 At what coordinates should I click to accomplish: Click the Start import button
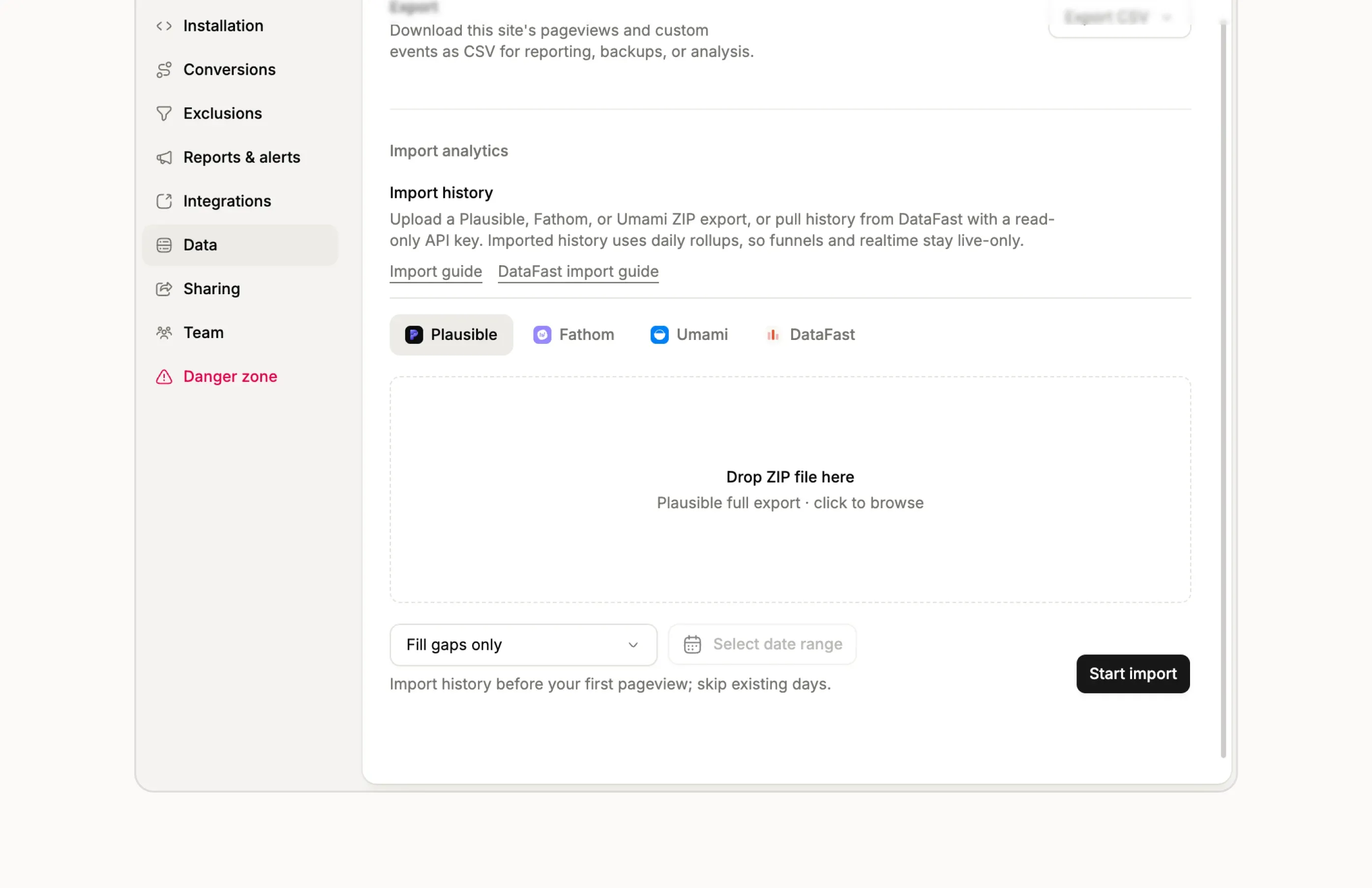tap(1133, 674)
